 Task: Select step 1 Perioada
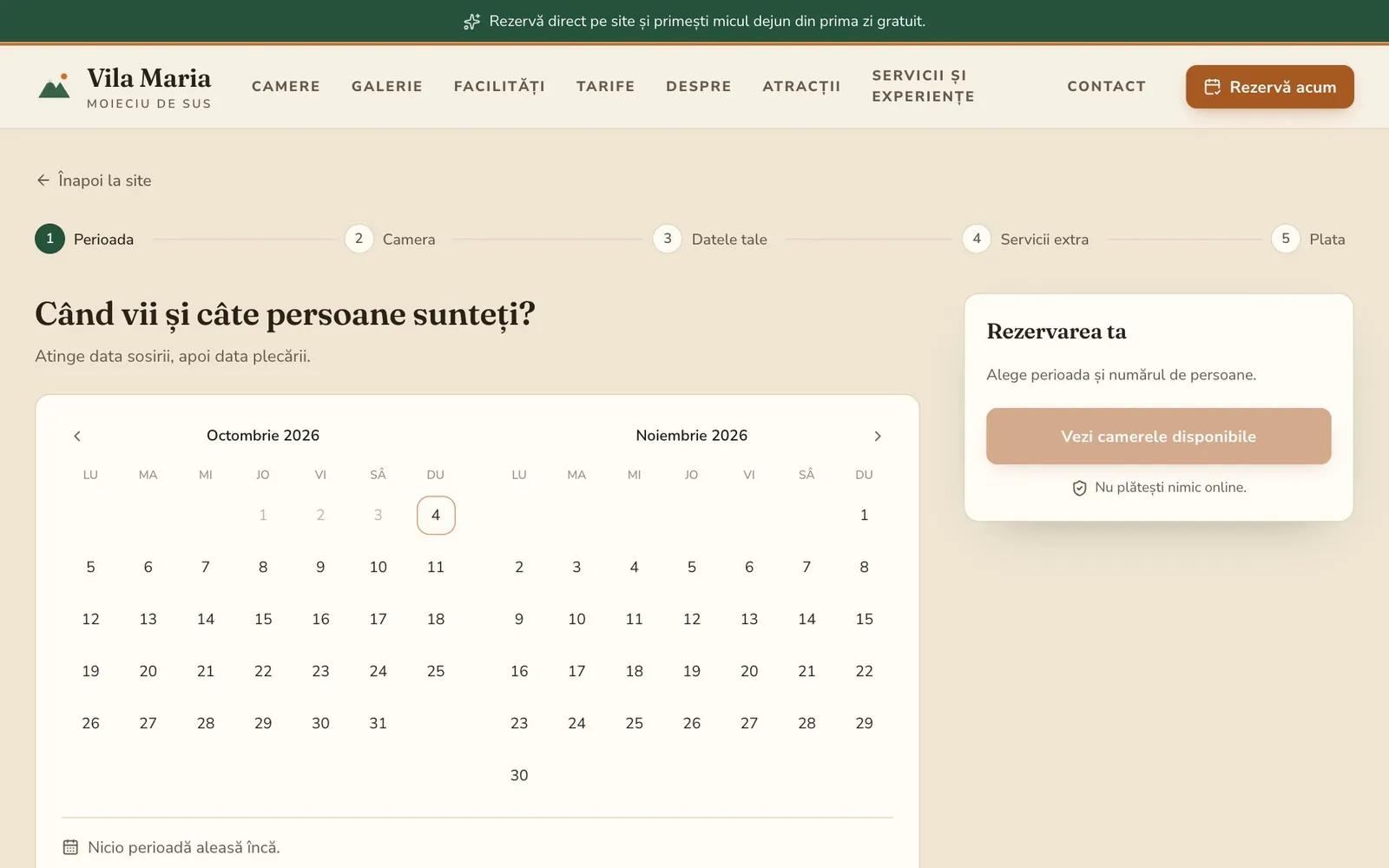84,239
